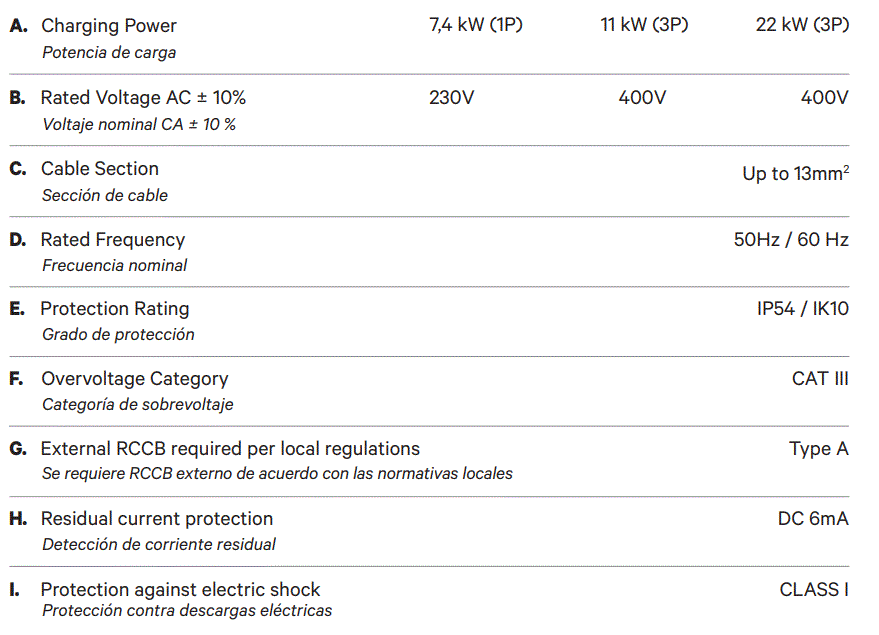The image size is (879, 635).
Task: Select the 'CAT III' value
Action: coord(820,379)
